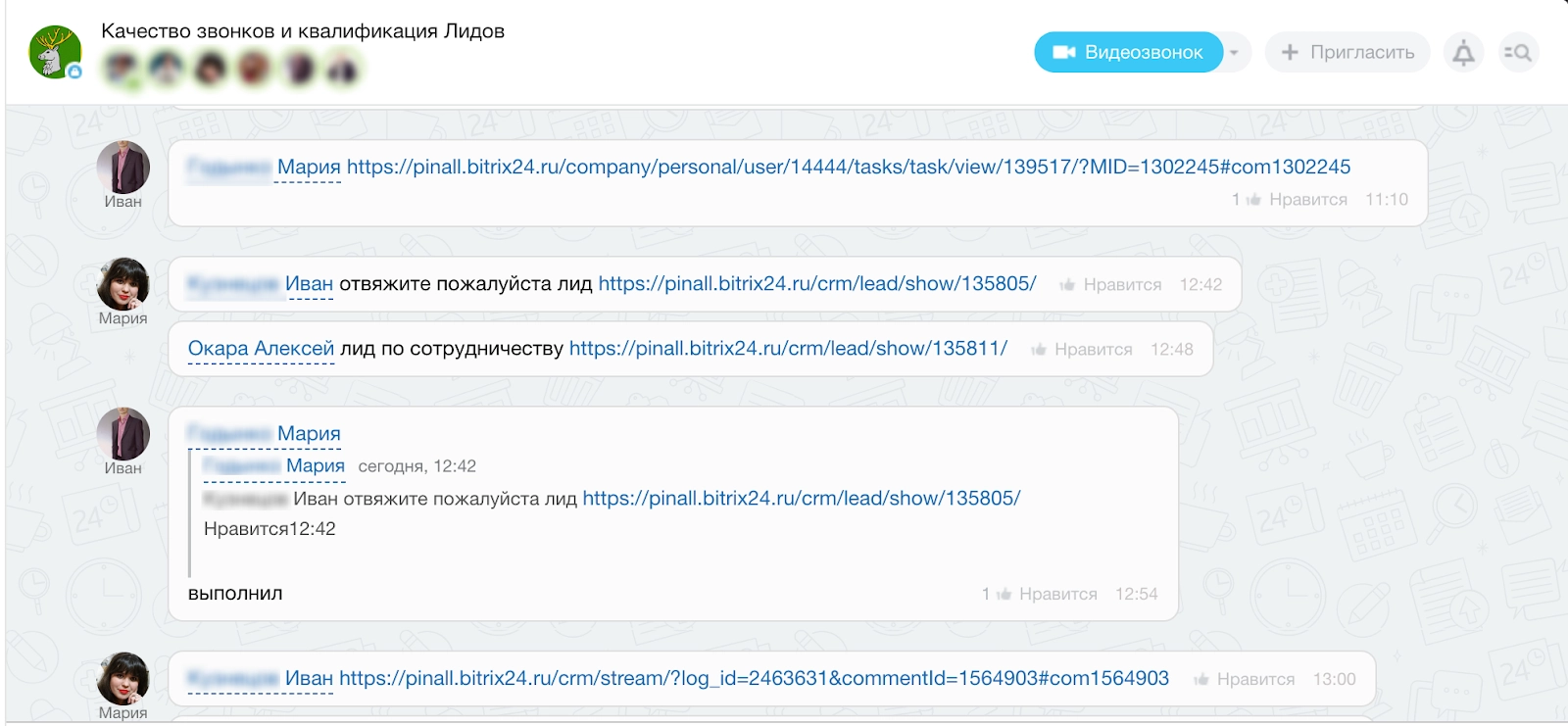Image resolution: width=1568 pixels, height=726 pixels.
Task: Click the word выполнил in the reply
Action: coord(235,594)
